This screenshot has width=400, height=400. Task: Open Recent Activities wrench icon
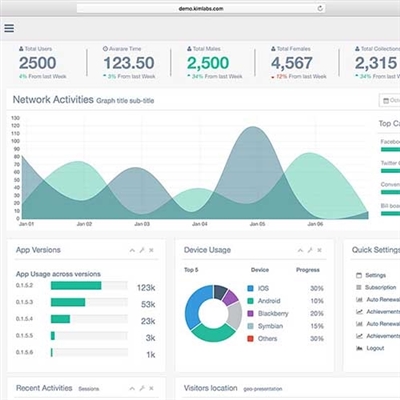pos(142,388)
